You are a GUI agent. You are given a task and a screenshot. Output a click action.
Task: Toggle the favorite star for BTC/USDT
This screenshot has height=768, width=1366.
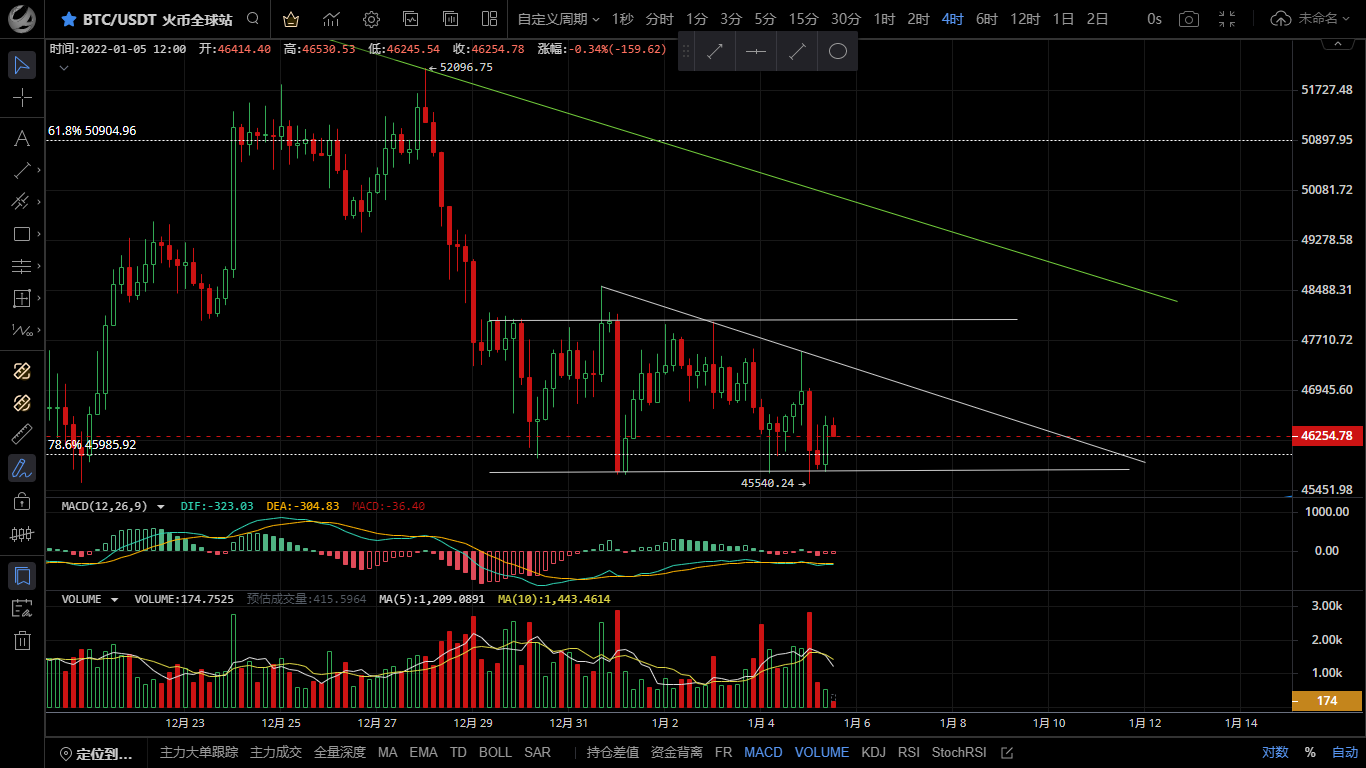(x=68, y=19)
